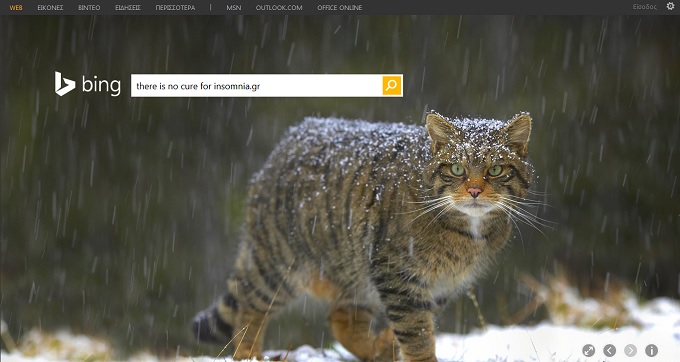Click the Bing 'b' logo symbol
Viewport: 680px width, 362px height.
[65, 84]
